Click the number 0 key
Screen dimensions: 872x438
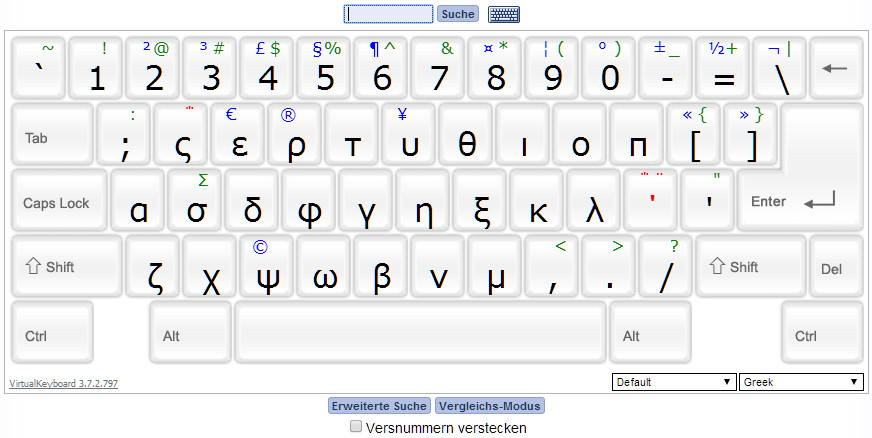tap(608, 68)
